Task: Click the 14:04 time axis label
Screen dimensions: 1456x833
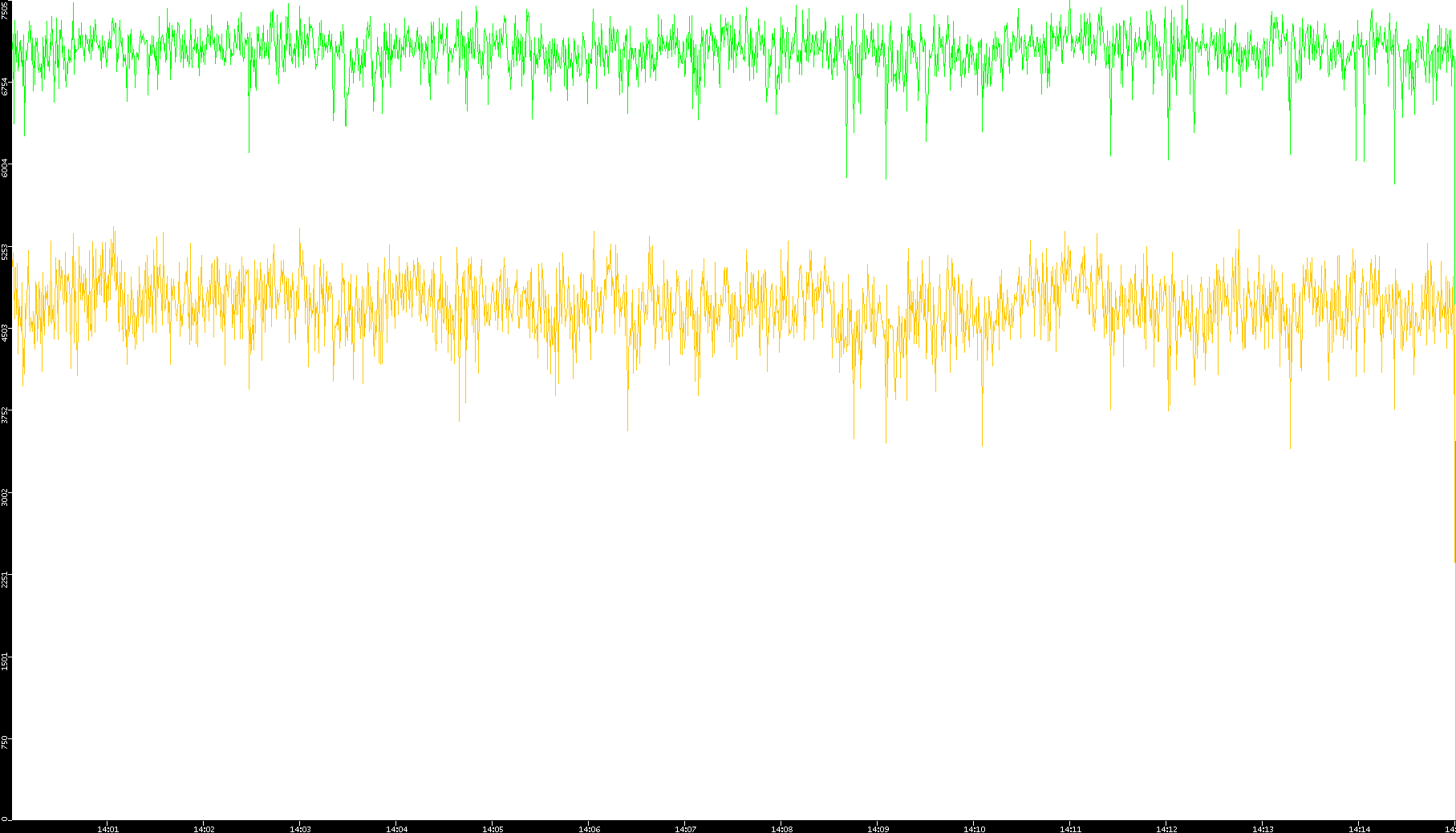Action: click(396, 829)
